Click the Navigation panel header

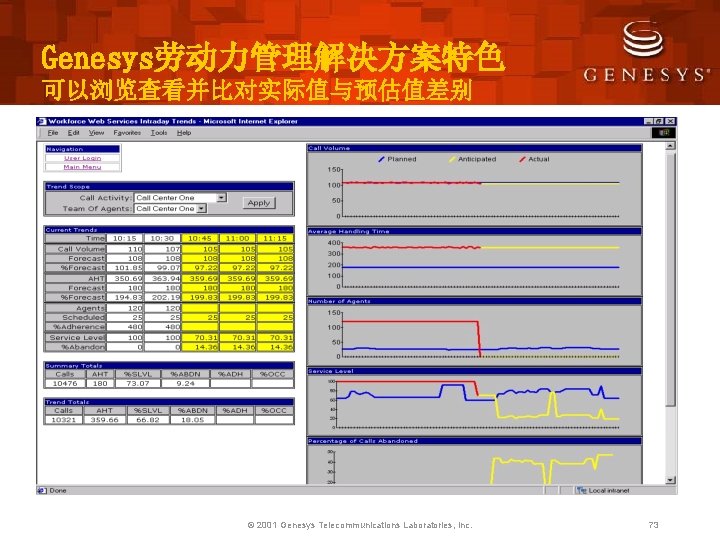point(82,149)
